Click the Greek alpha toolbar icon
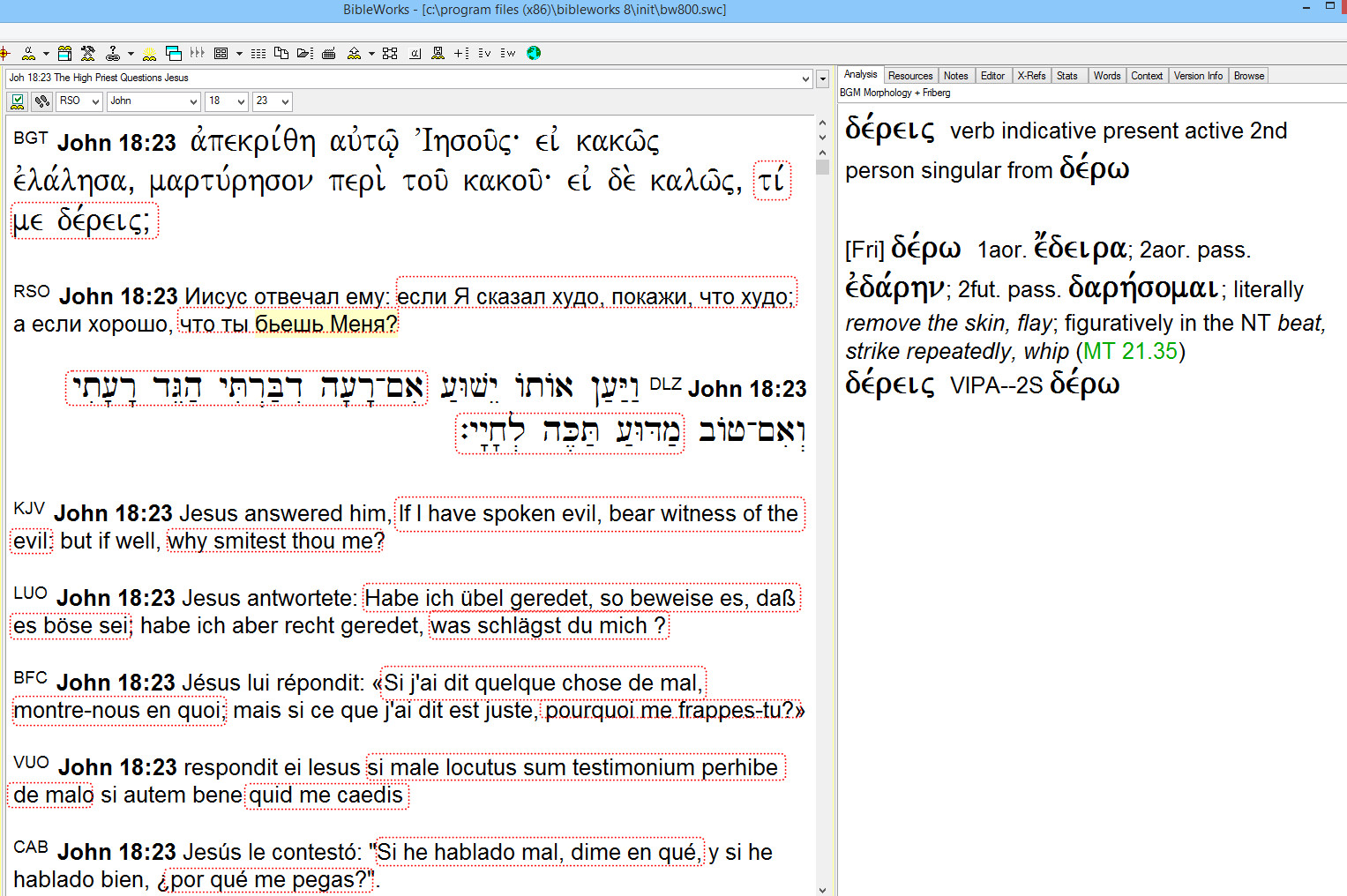Image resolution: width=1347 pixels, height=896 pixels. click(x=28, y=53)
